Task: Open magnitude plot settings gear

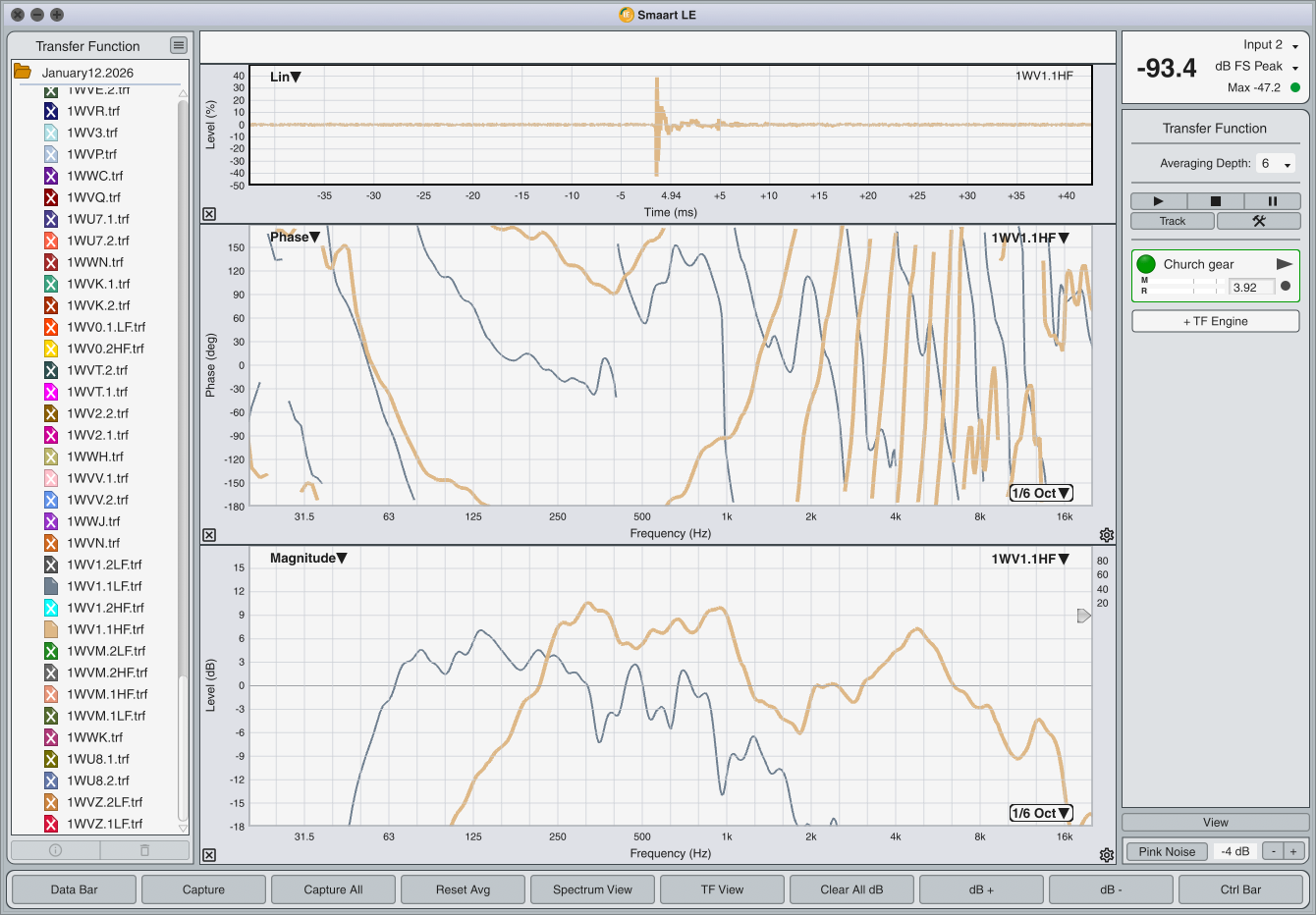Action: [1107, 855]
